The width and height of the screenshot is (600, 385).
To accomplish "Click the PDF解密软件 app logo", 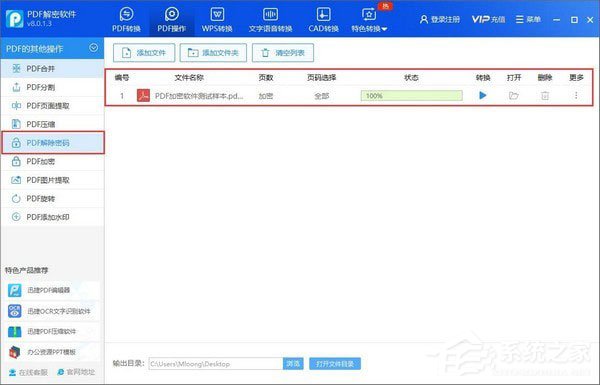I will coord(15,19).
